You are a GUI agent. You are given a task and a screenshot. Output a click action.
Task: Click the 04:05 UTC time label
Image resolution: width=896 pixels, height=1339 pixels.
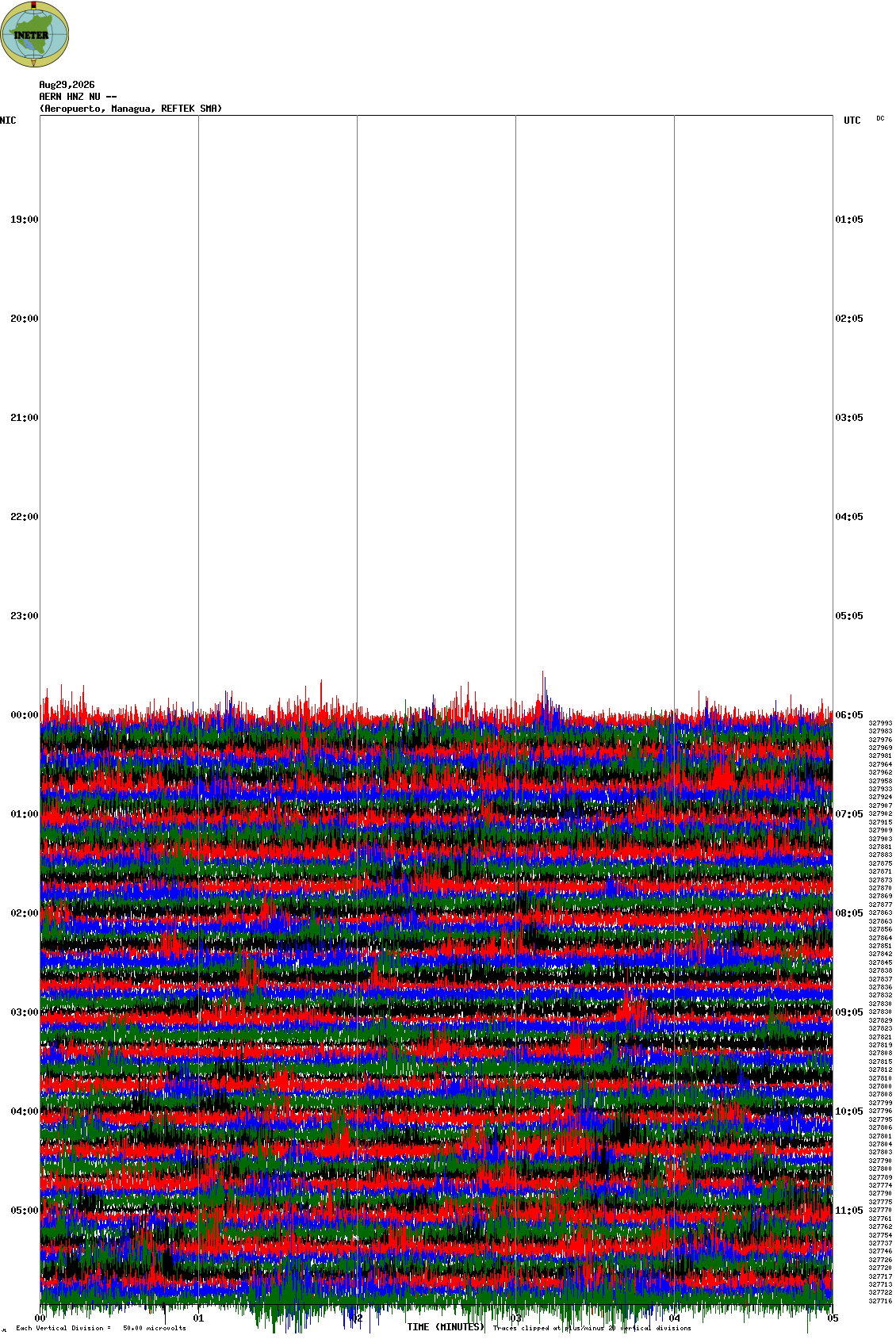pos(849,517)
